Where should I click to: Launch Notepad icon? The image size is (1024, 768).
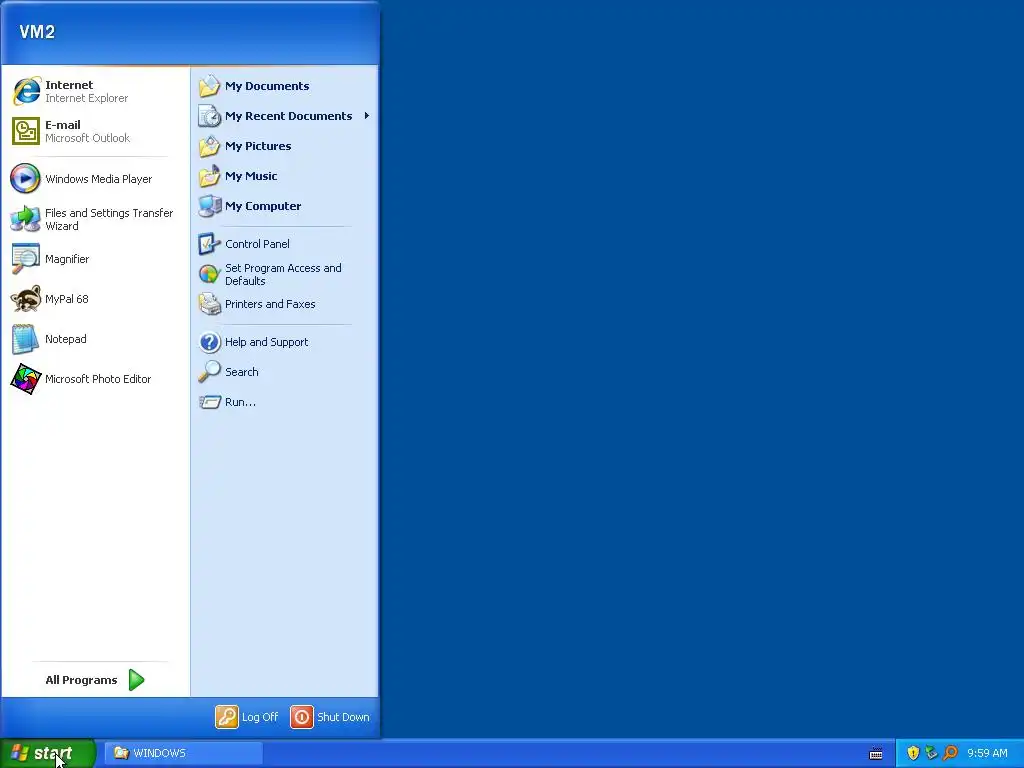(x=26, y=339)
